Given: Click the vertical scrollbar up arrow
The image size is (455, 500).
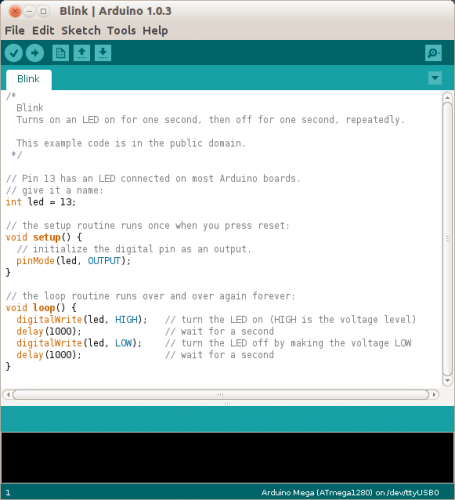Looking at the screenshot, I should click(x=447, y=97).
